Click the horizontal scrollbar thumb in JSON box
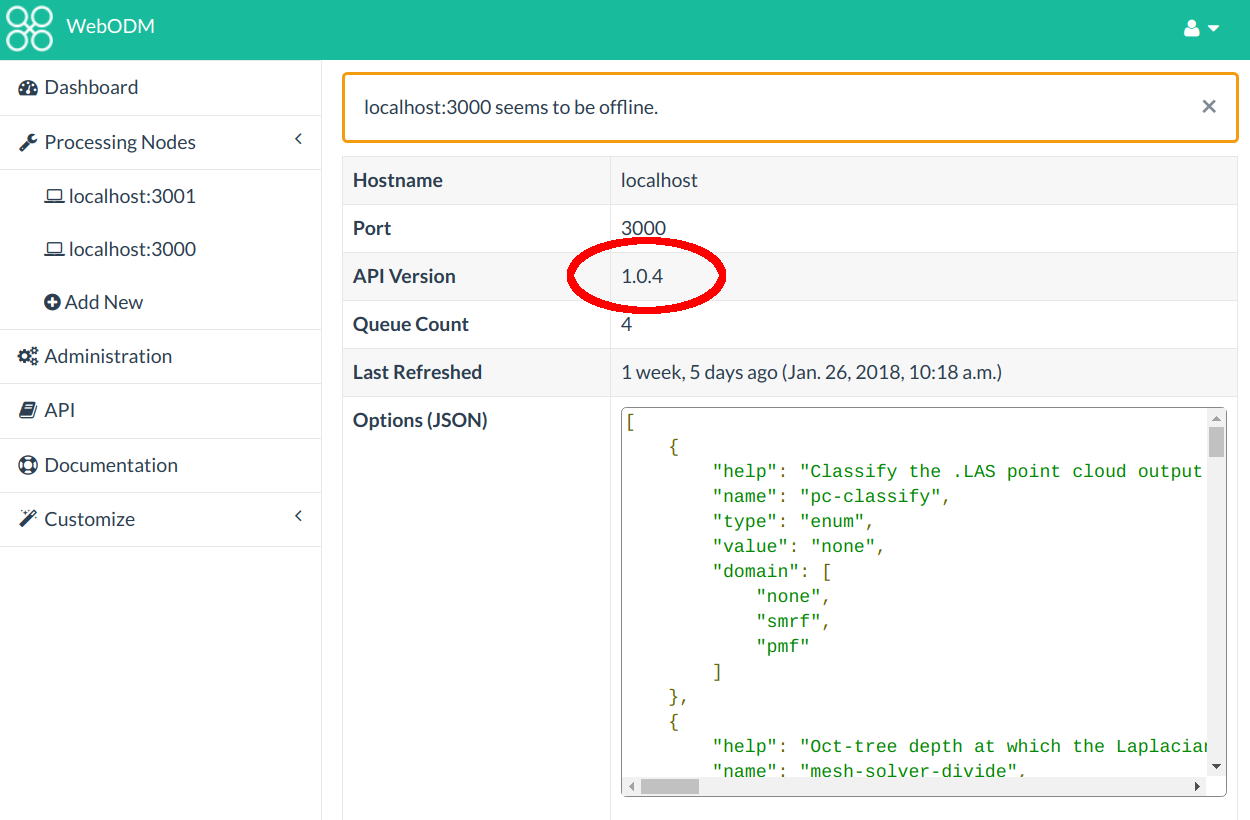This screenshot has width=1250, height=820. (x=669, y=787)
